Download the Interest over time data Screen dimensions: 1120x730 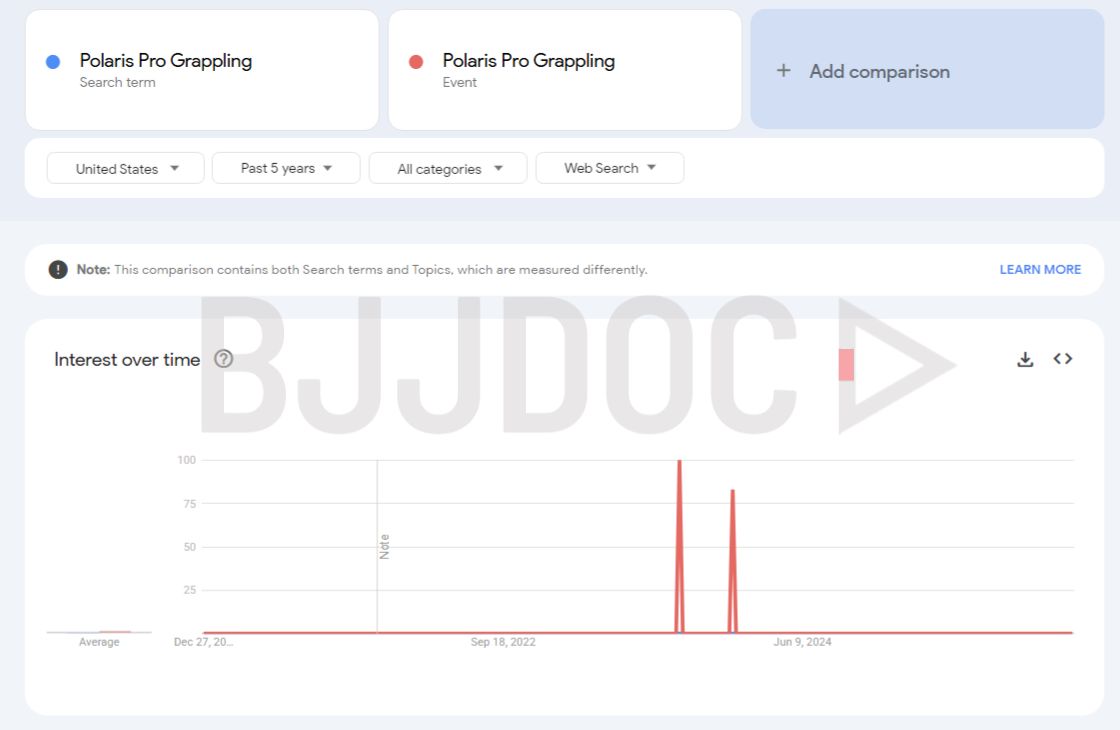click(x=1025, y=359)
